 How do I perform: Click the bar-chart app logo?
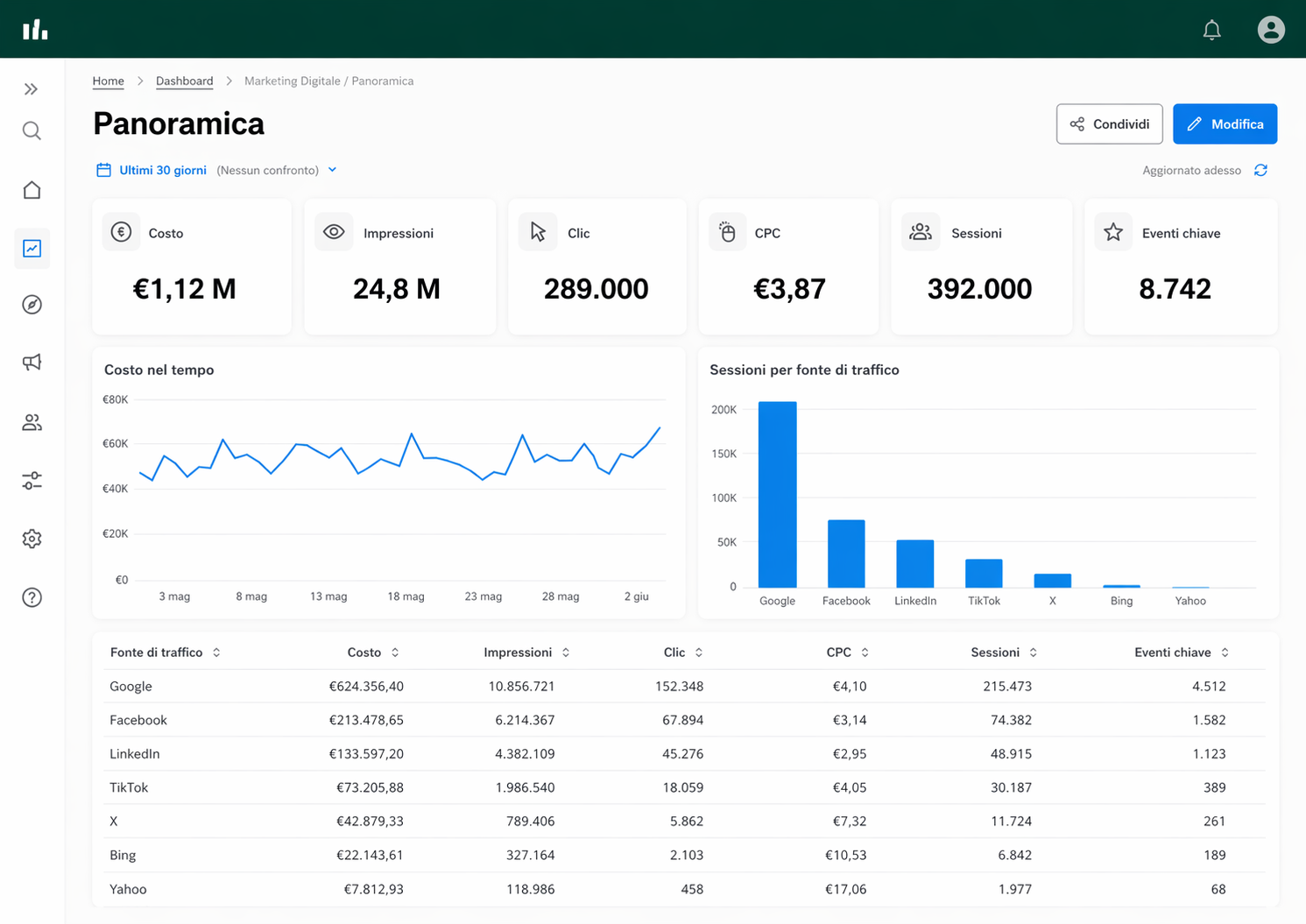(35, 30)
